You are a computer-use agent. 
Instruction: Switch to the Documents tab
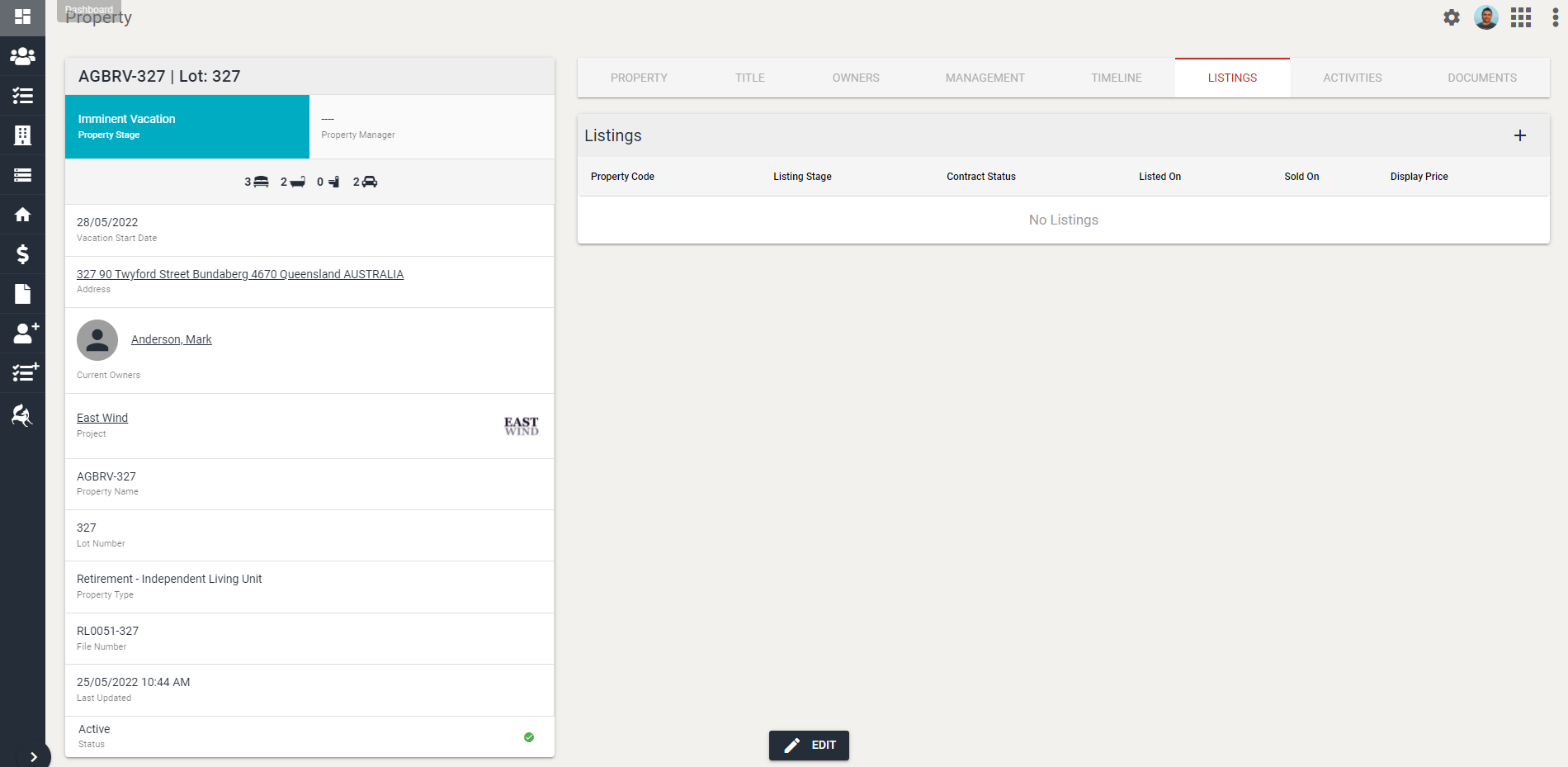pyautogui.click(x=1481, y=78)
